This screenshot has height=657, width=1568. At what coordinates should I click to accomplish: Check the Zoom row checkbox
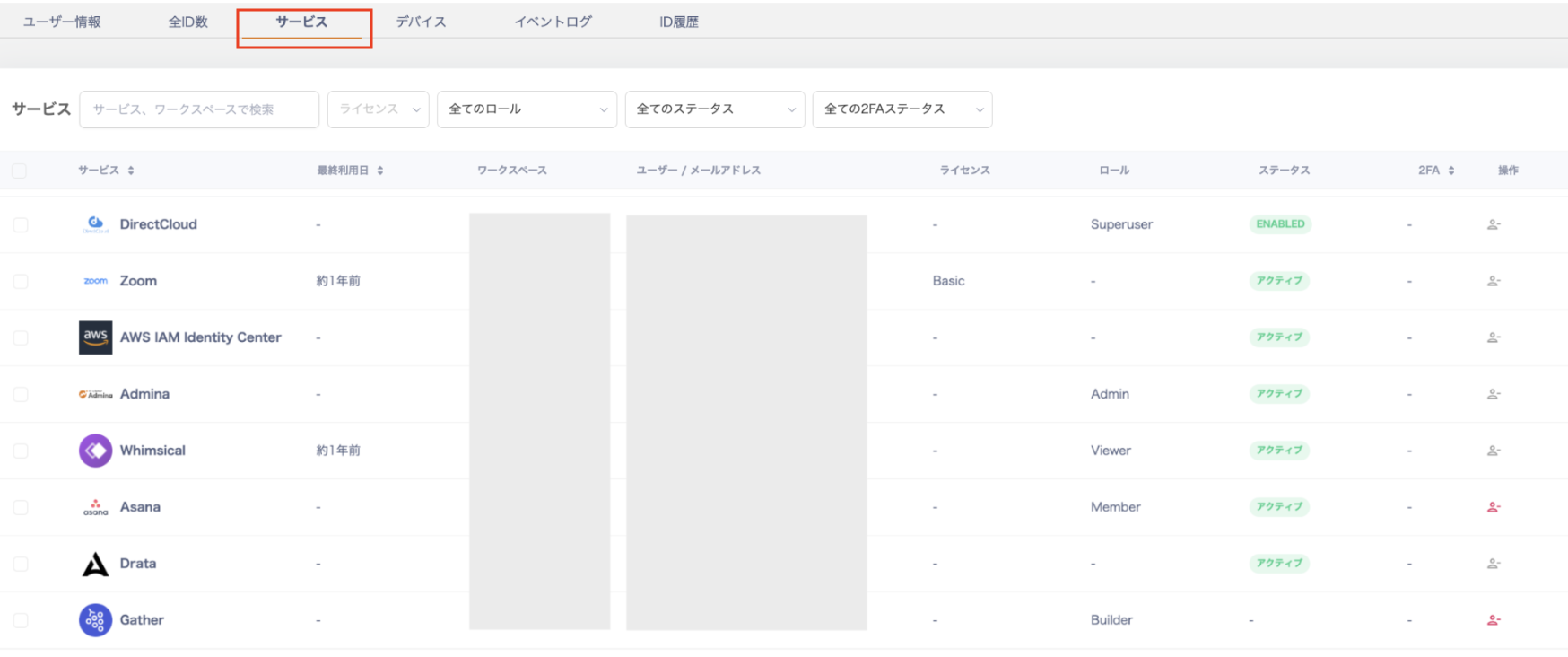pyautogui.click(x=21, y=281)
